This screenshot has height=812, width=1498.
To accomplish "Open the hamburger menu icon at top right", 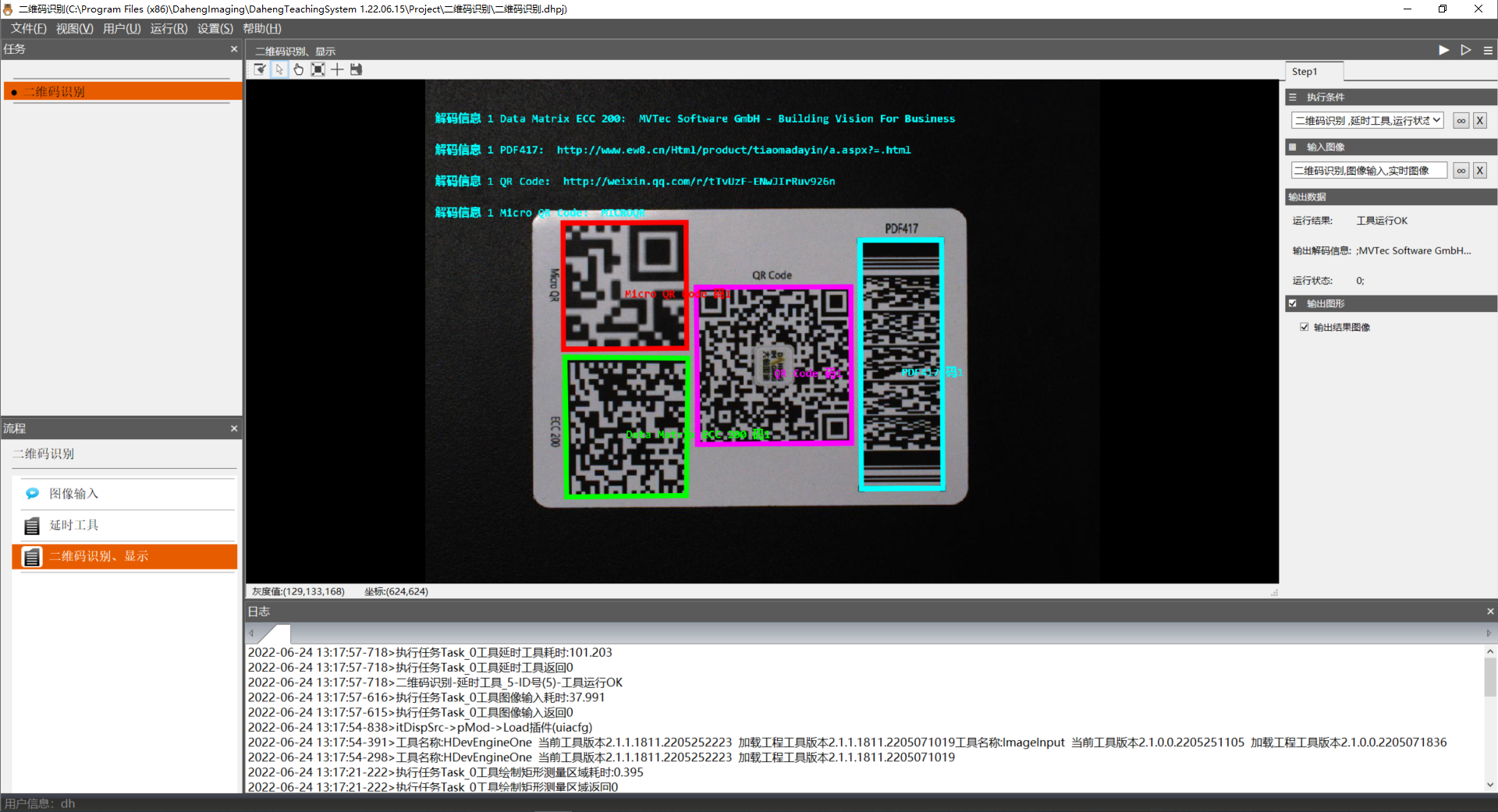I will coord(1488,50).
